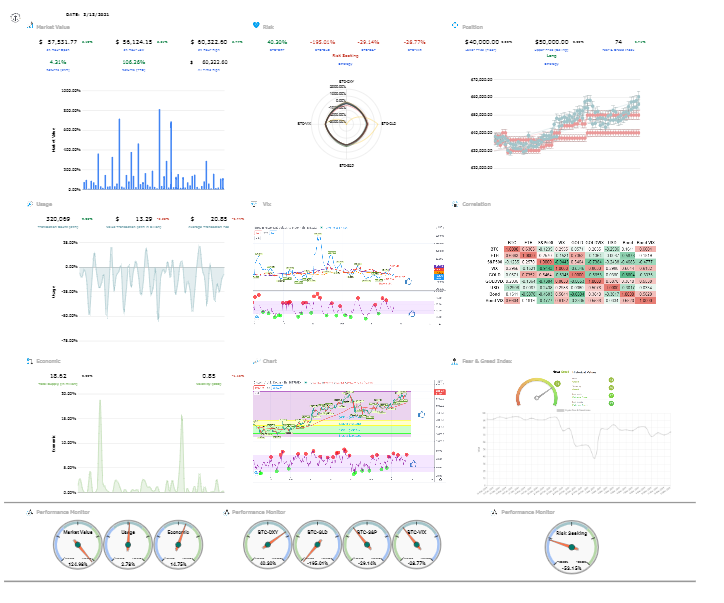Click the BTC-GLD label on radar chart

tap(388, 124)
